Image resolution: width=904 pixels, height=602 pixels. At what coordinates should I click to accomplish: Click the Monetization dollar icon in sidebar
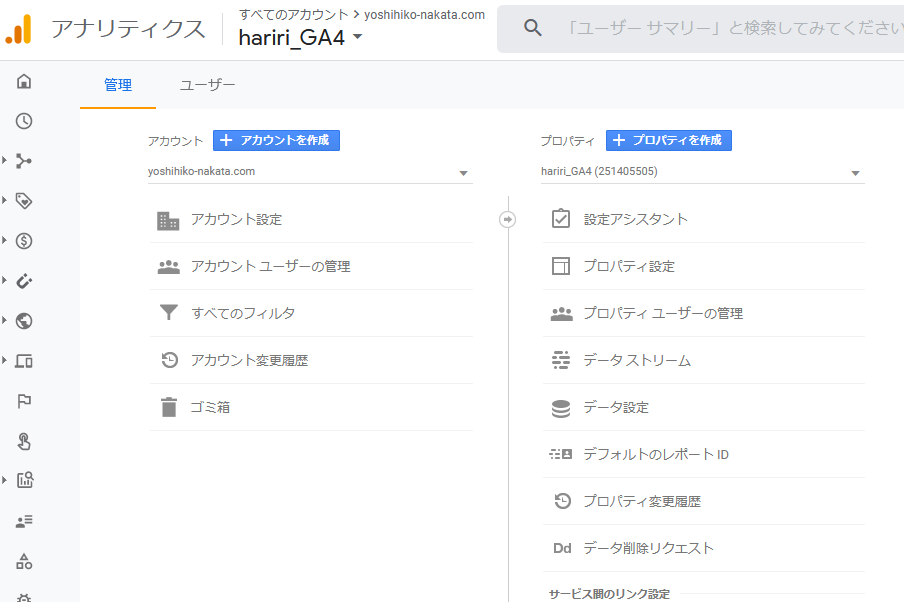pos(24,241)
